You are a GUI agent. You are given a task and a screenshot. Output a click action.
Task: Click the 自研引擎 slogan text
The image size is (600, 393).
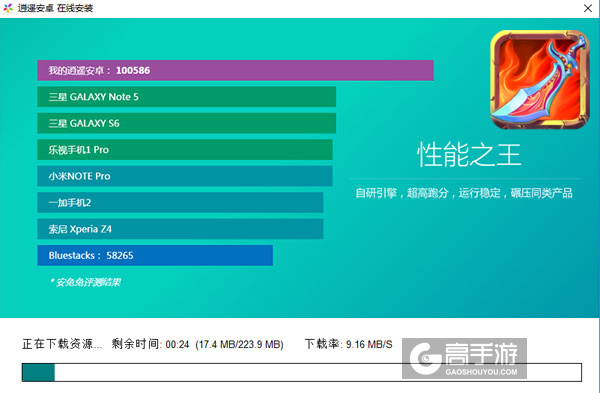pyautogui.click(x=464, y=193)
